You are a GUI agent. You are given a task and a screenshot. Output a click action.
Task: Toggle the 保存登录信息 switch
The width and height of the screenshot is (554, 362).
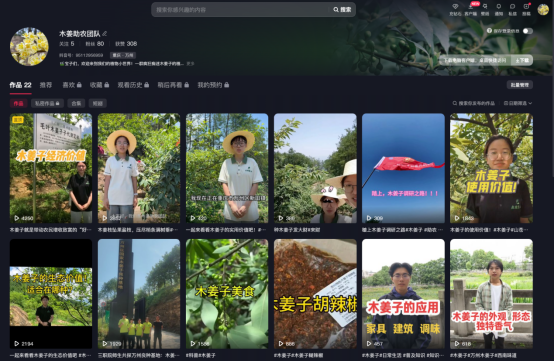pyautogui.click(x=528, y=31)
